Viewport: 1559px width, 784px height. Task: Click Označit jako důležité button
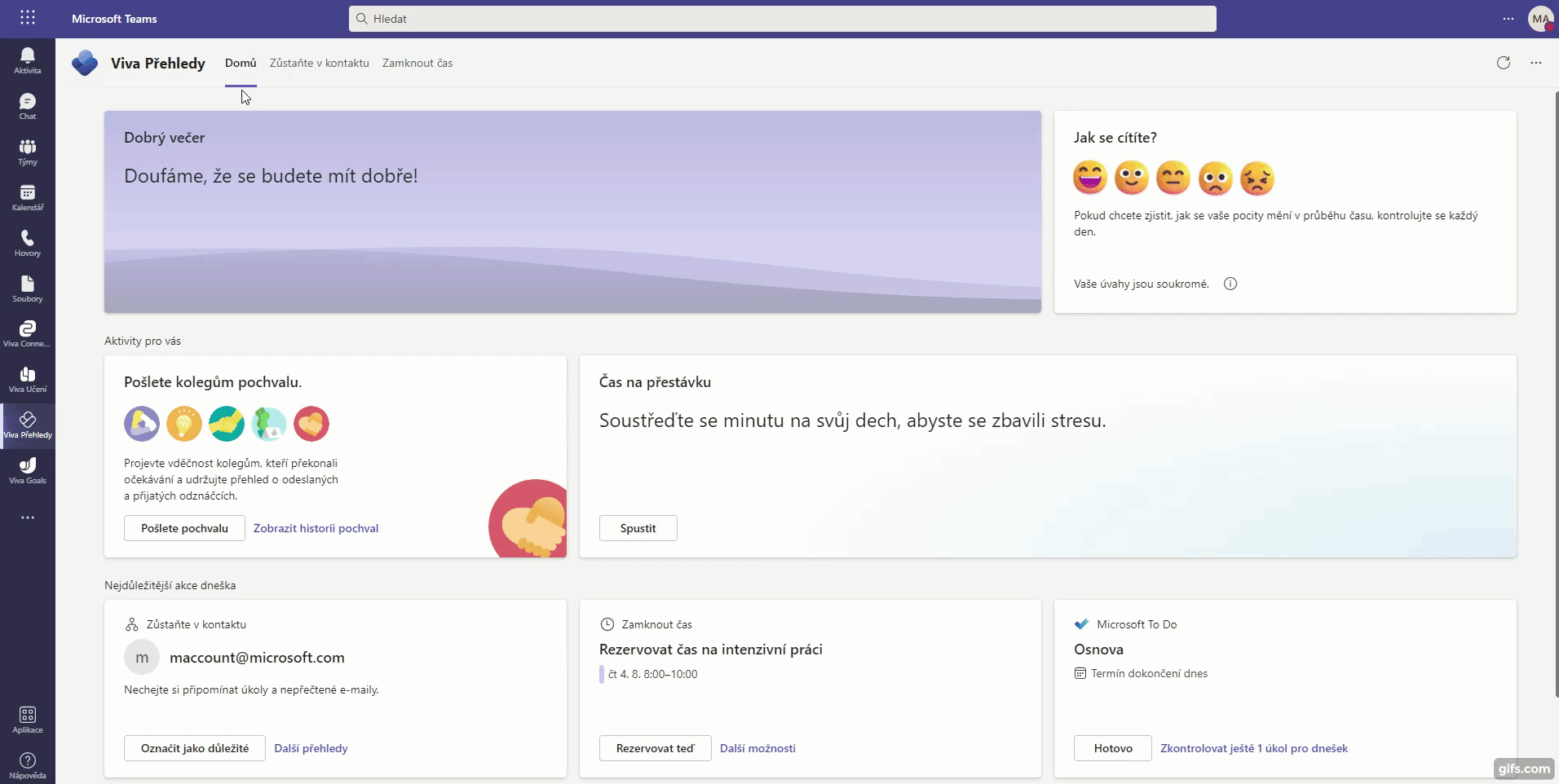click(x=195, y=748)
